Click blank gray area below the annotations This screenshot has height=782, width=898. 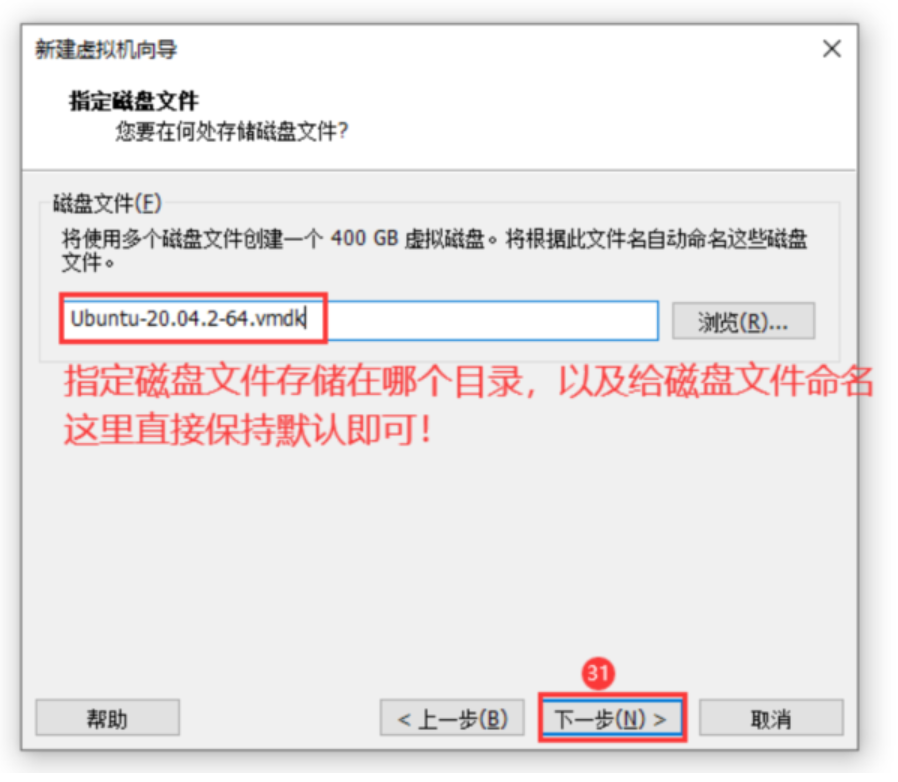[439, 561]
